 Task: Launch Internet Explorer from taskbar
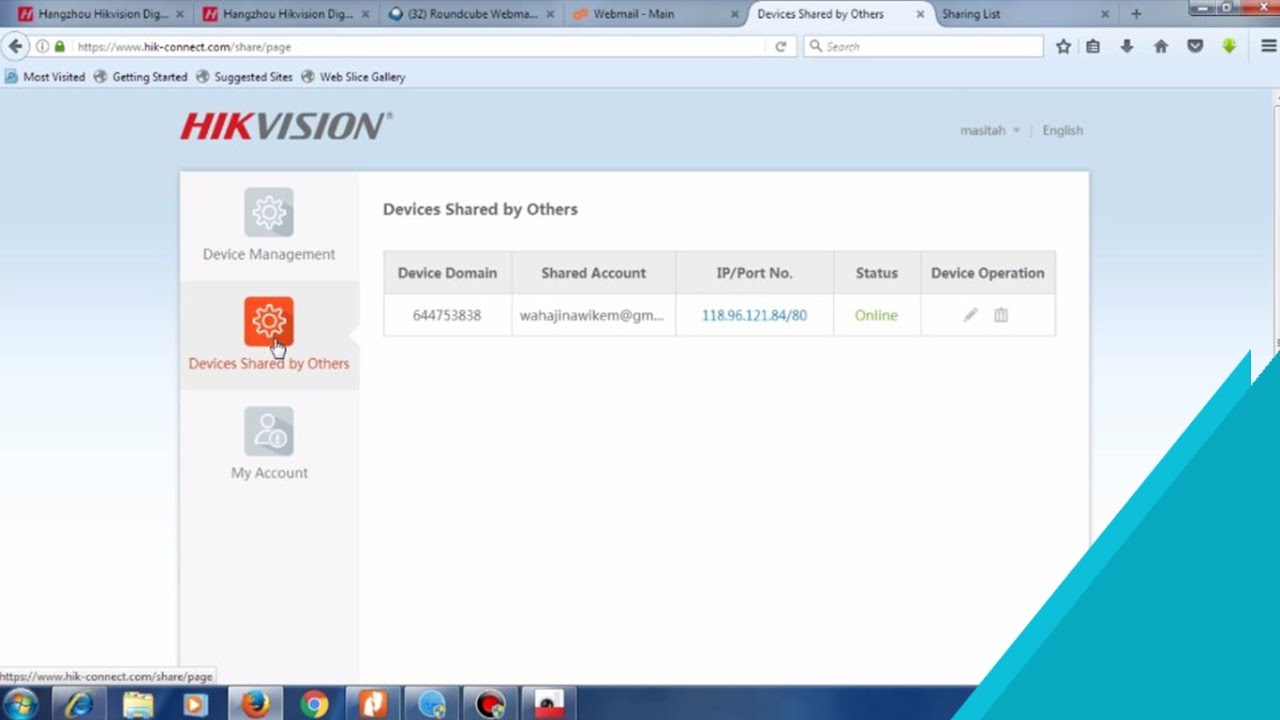coord(78,704)
